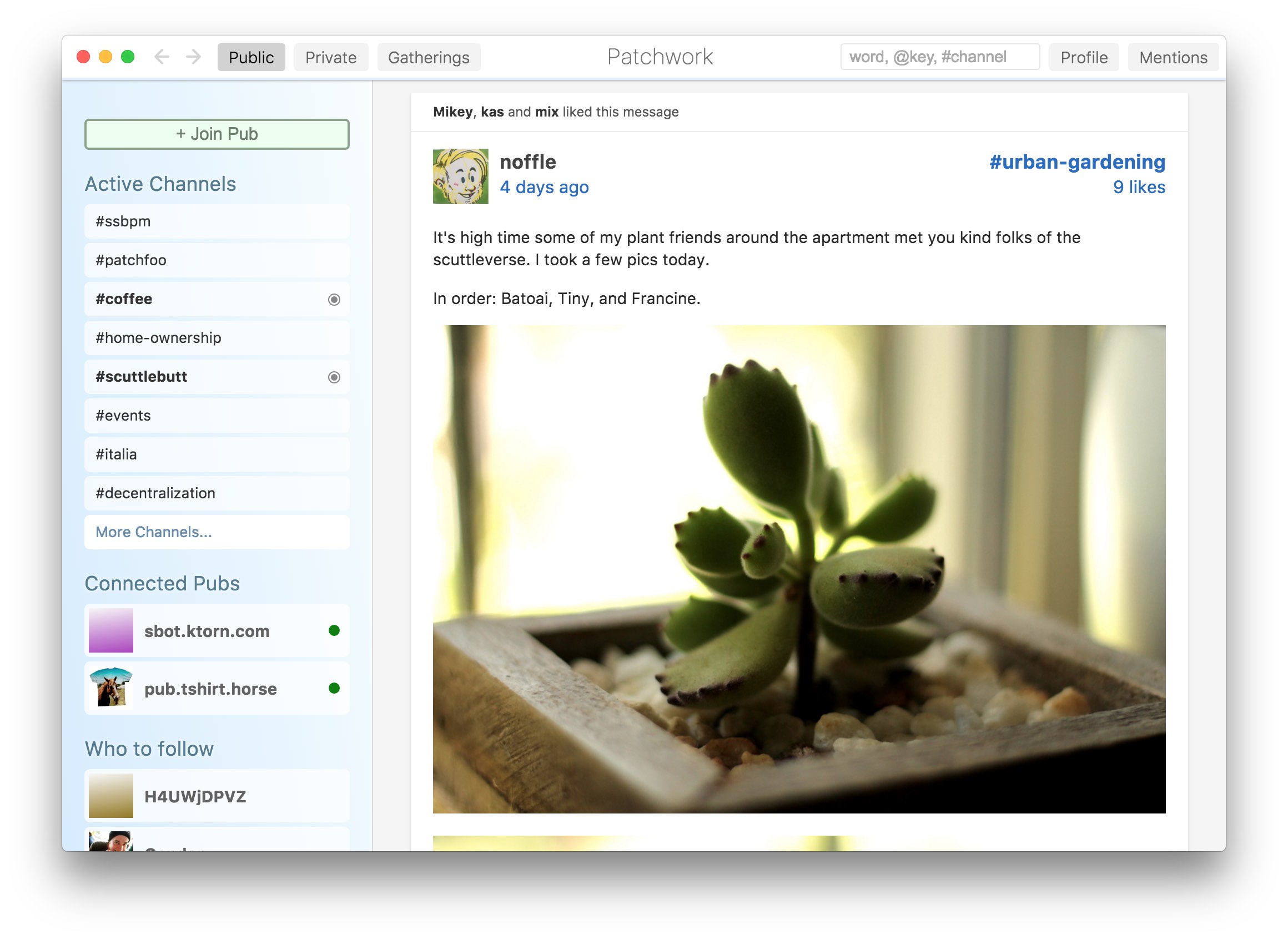The height and width of the screenshot is (940, 1288).
Task: Expand the More Channels list
Action: (x=153, y=531)
